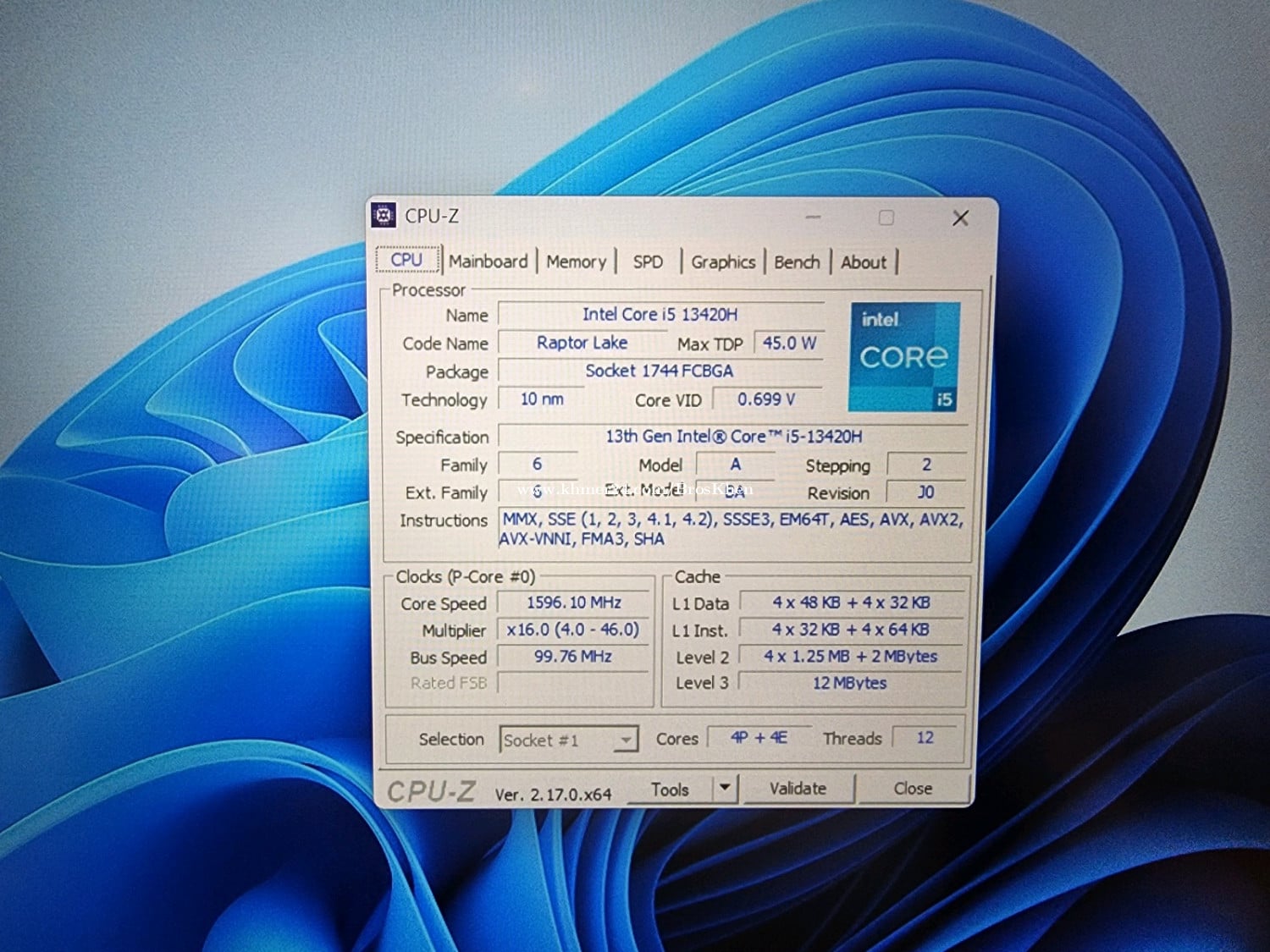The height and width of the screenshot is (952, 1270).
Task: Click the CPU-Z app icon in title bar
Action: [384, 216]
